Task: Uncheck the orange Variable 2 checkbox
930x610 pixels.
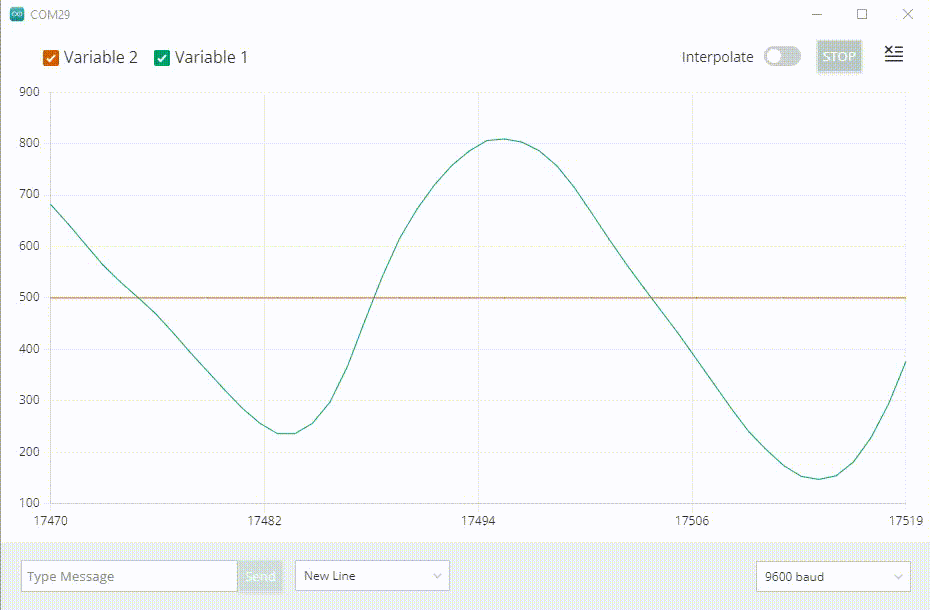Action: pyautogui.click(x=51, y=58)
